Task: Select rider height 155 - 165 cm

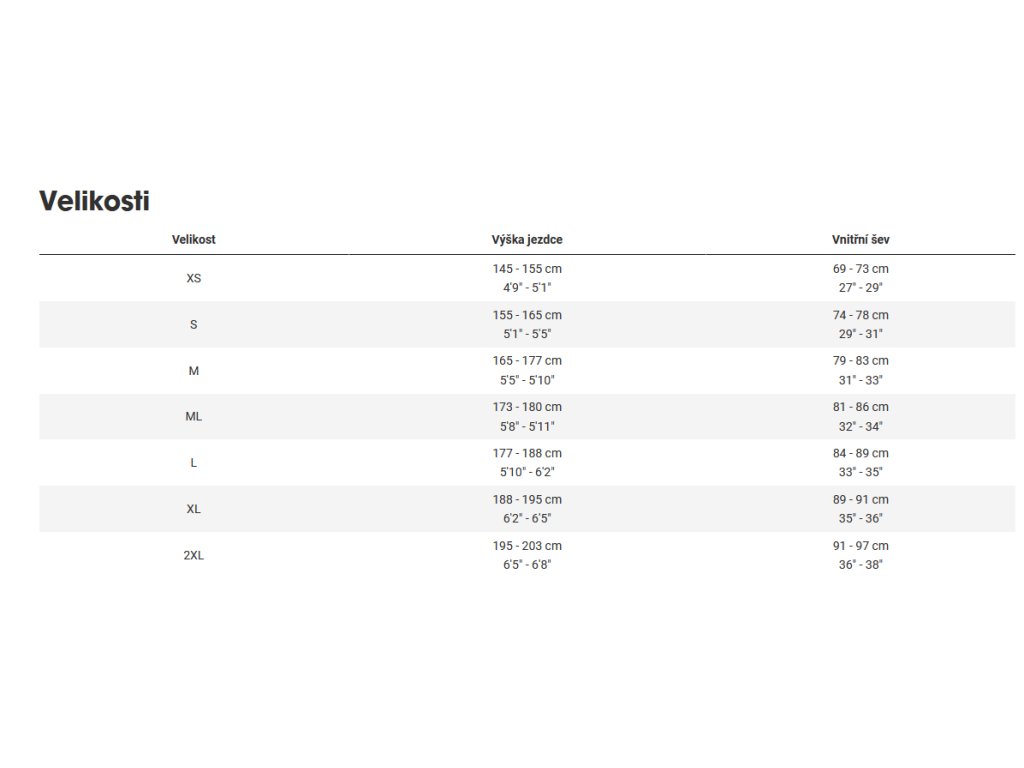Action: click(x=527, y=315)
